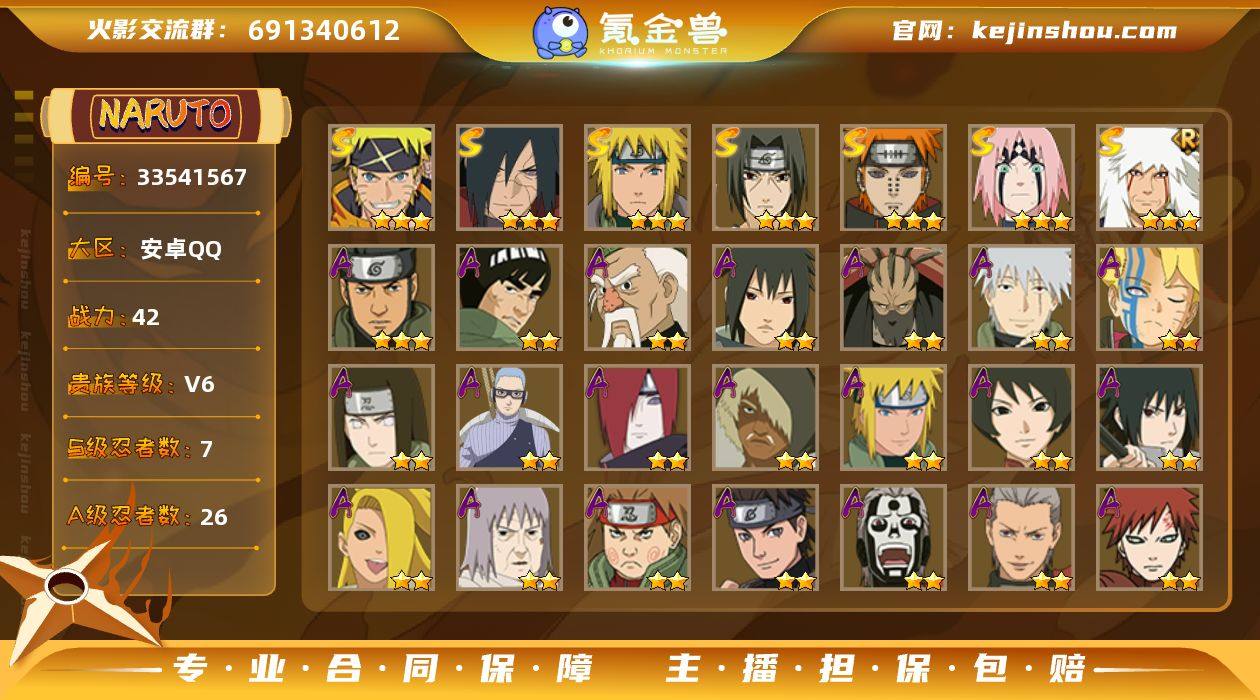This screenshot has height=700, width=1260.
Task: Select the orange-haired Pain S-rank portrait
Action: pyautogui.click(x=893, y=178)
